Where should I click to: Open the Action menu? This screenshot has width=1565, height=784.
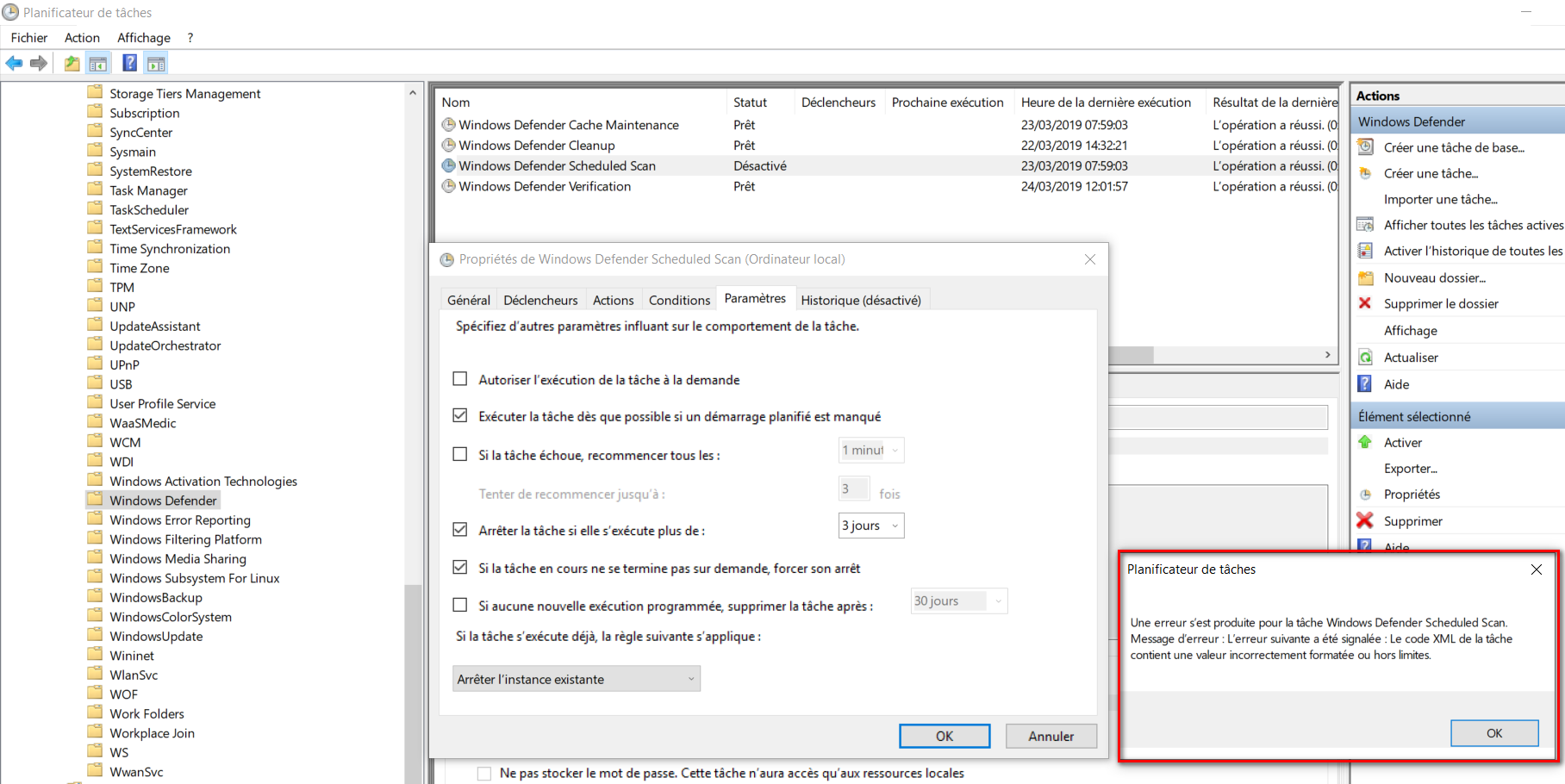[82, 38]
